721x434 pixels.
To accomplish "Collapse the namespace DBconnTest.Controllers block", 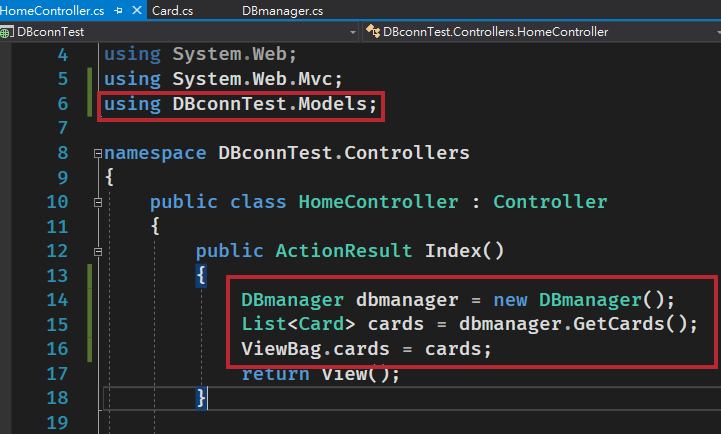I will 98,153.
